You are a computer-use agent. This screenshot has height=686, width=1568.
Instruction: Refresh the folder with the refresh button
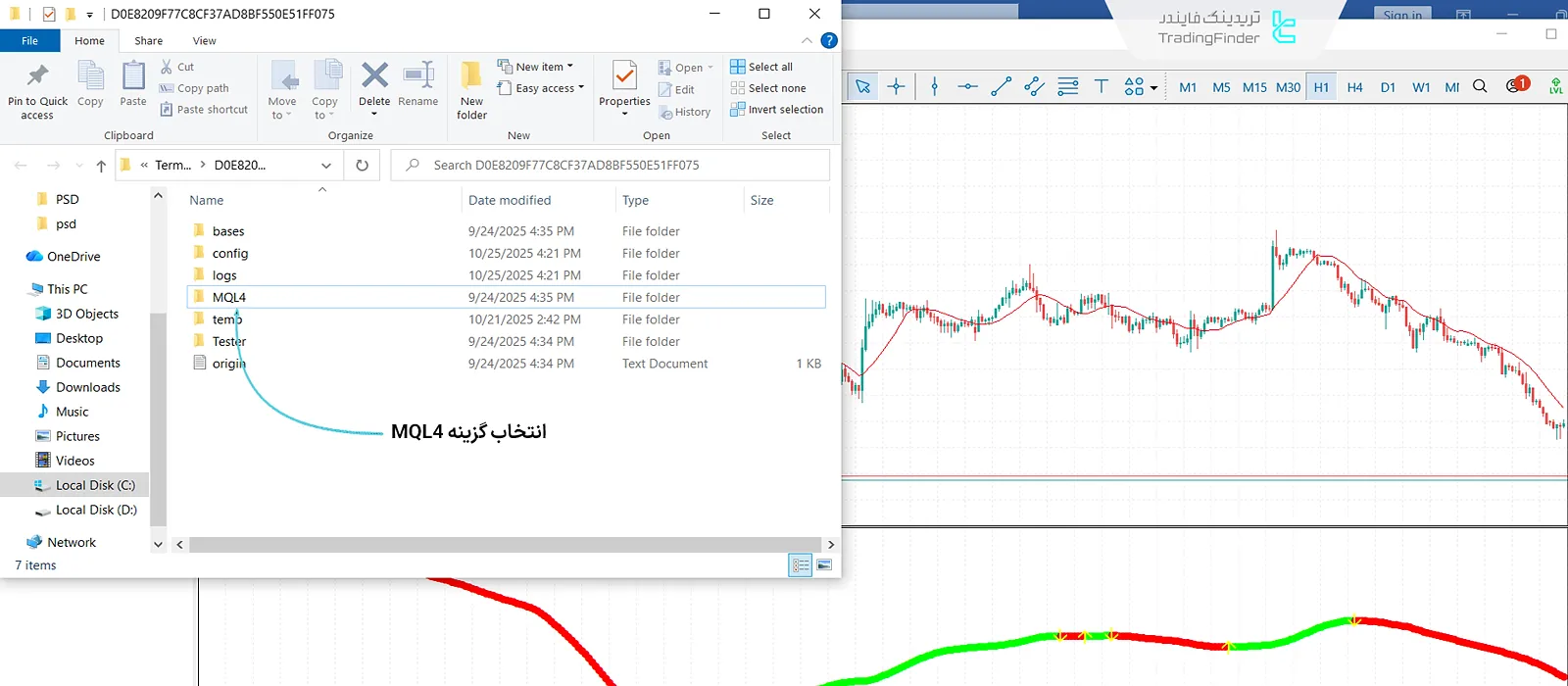[x=362, y=165]
